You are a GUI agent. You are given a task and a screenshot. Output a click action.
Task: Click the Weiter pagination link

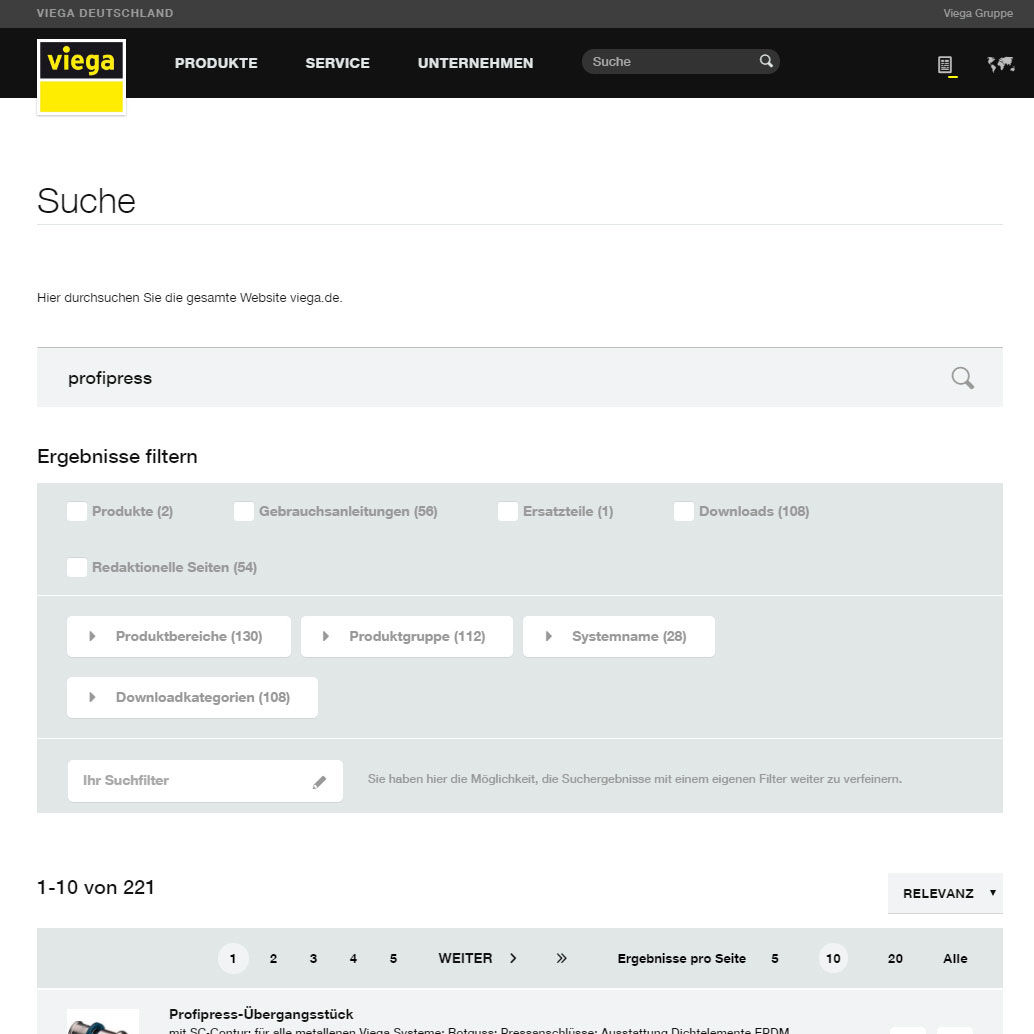coord(465,958)
